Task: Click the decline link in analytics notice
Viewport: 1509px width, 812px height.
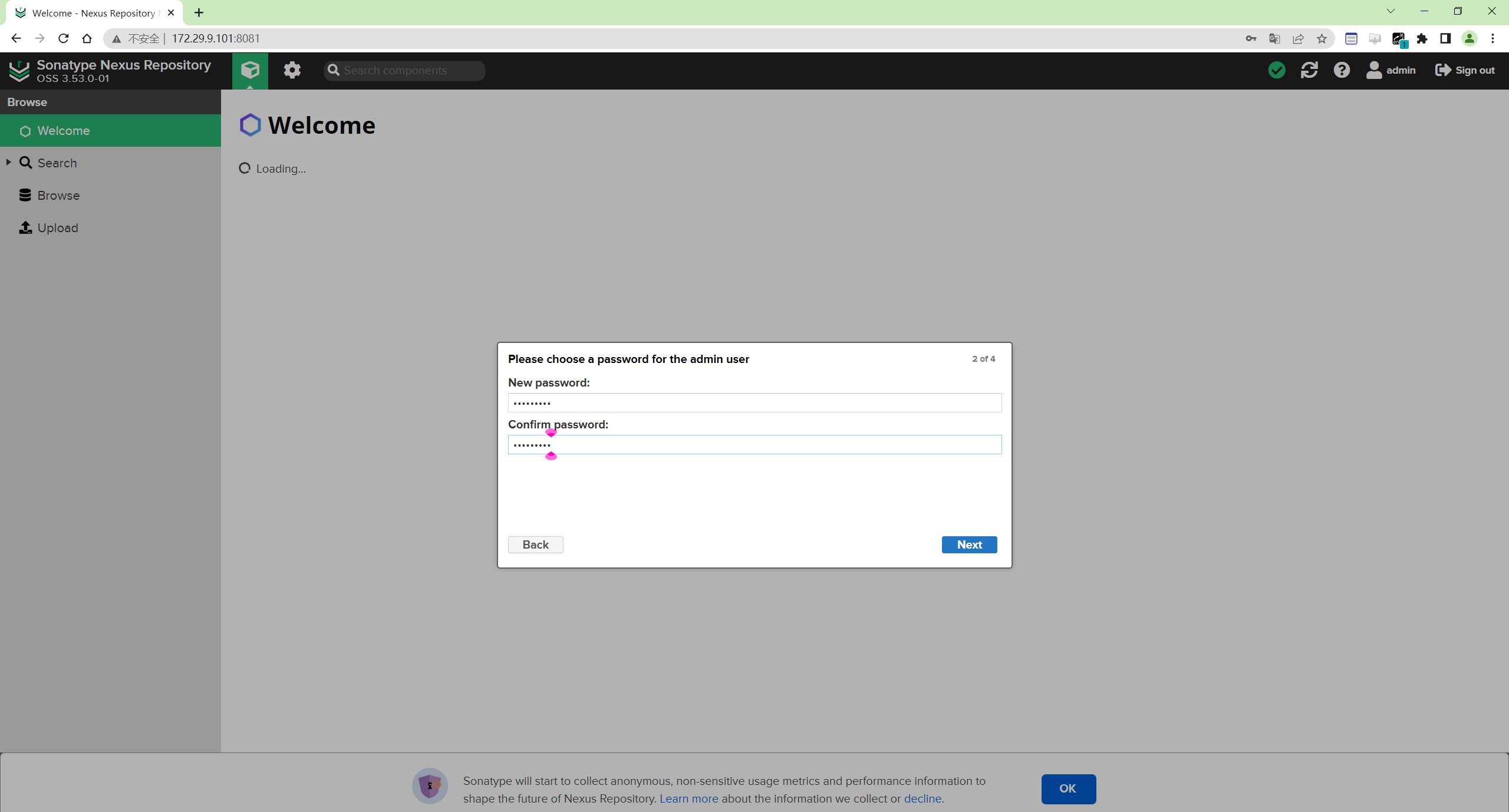Action: tap(921, 798)
